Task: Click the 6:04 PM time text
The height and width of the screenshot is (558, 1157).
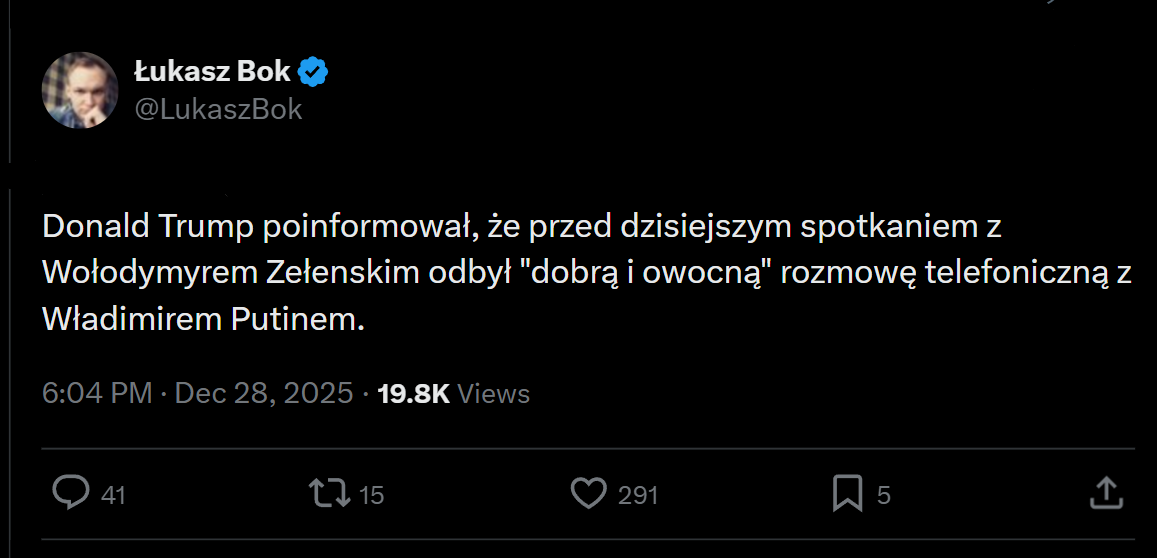Action: 97,393
